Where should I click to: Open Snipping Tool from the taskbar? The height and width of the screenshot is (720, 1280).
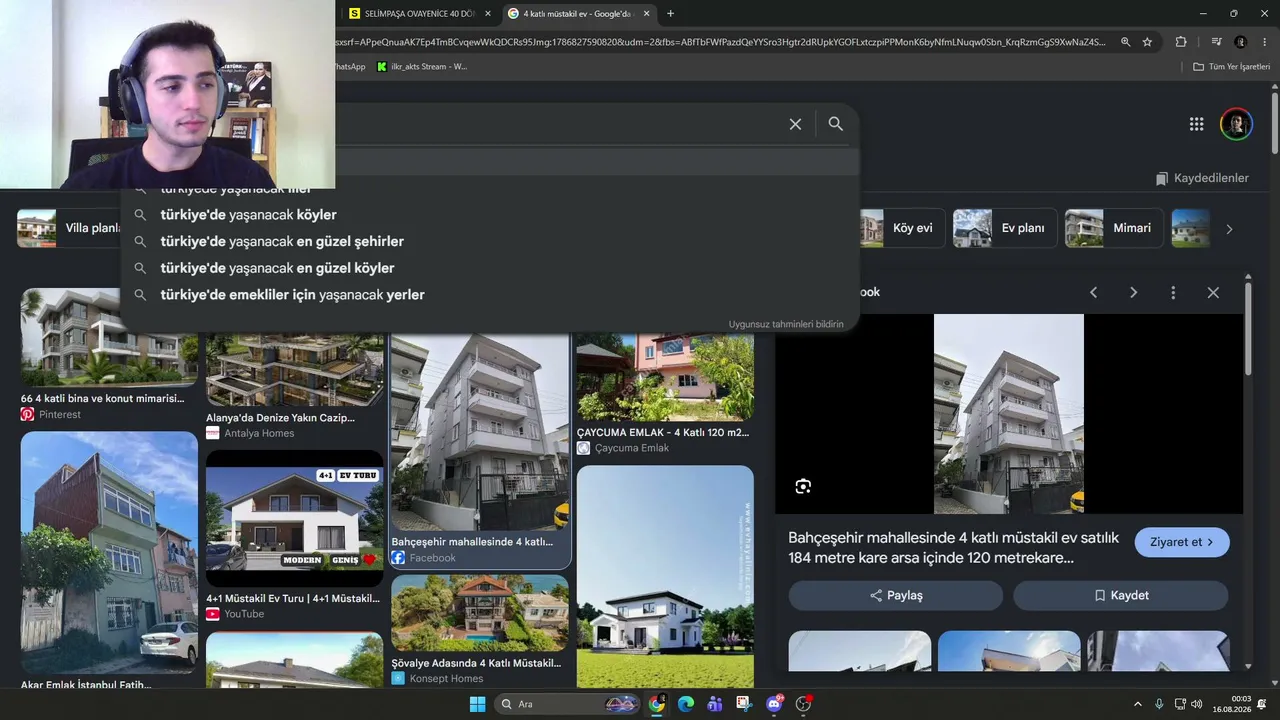click(x=744, y=704)
